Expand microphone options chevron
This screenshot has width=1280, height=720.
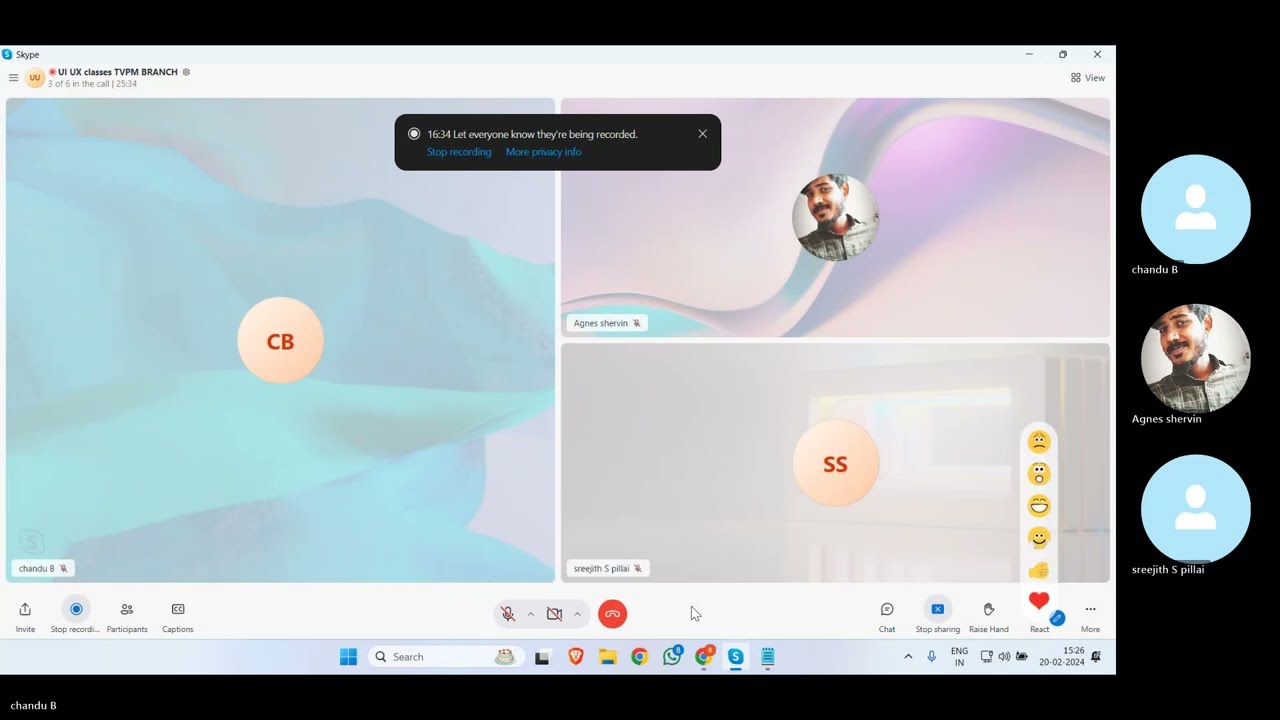[x=531, y=614]
